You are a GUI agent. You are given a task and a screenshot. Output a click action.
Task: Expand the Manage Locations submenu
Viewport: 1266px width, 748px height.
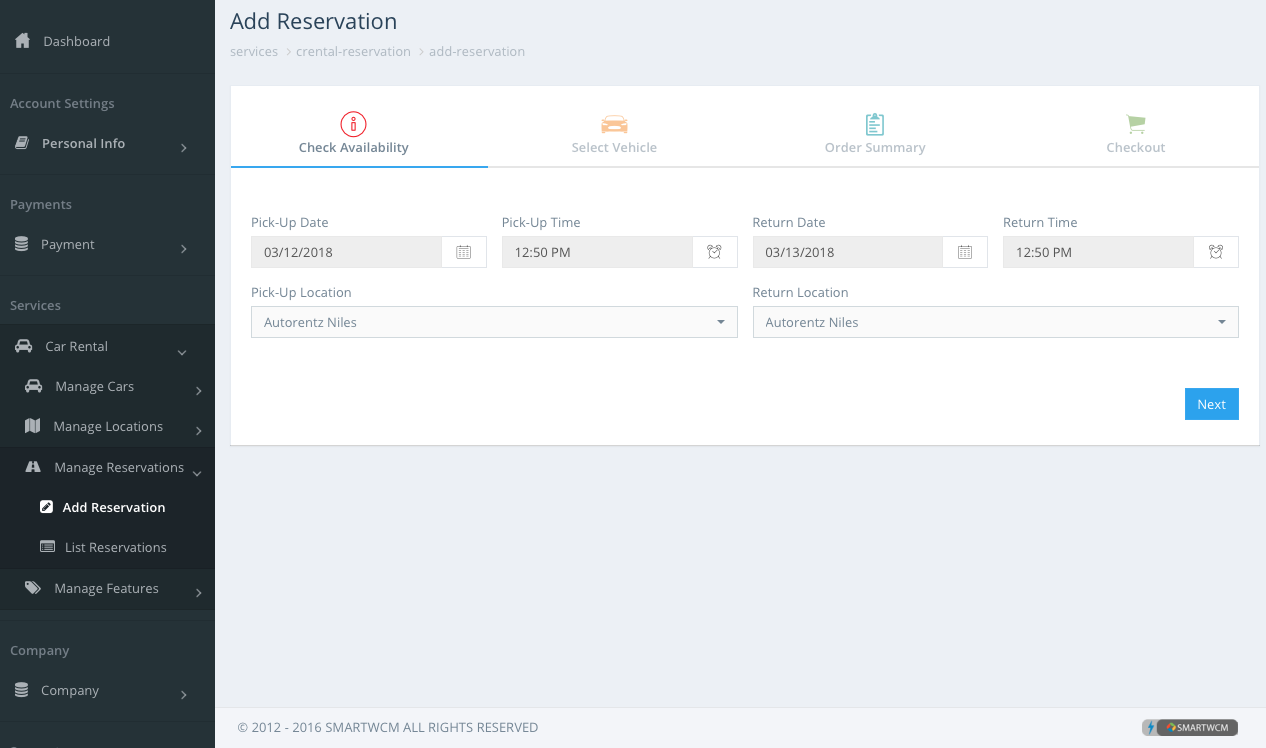(107, 427)
